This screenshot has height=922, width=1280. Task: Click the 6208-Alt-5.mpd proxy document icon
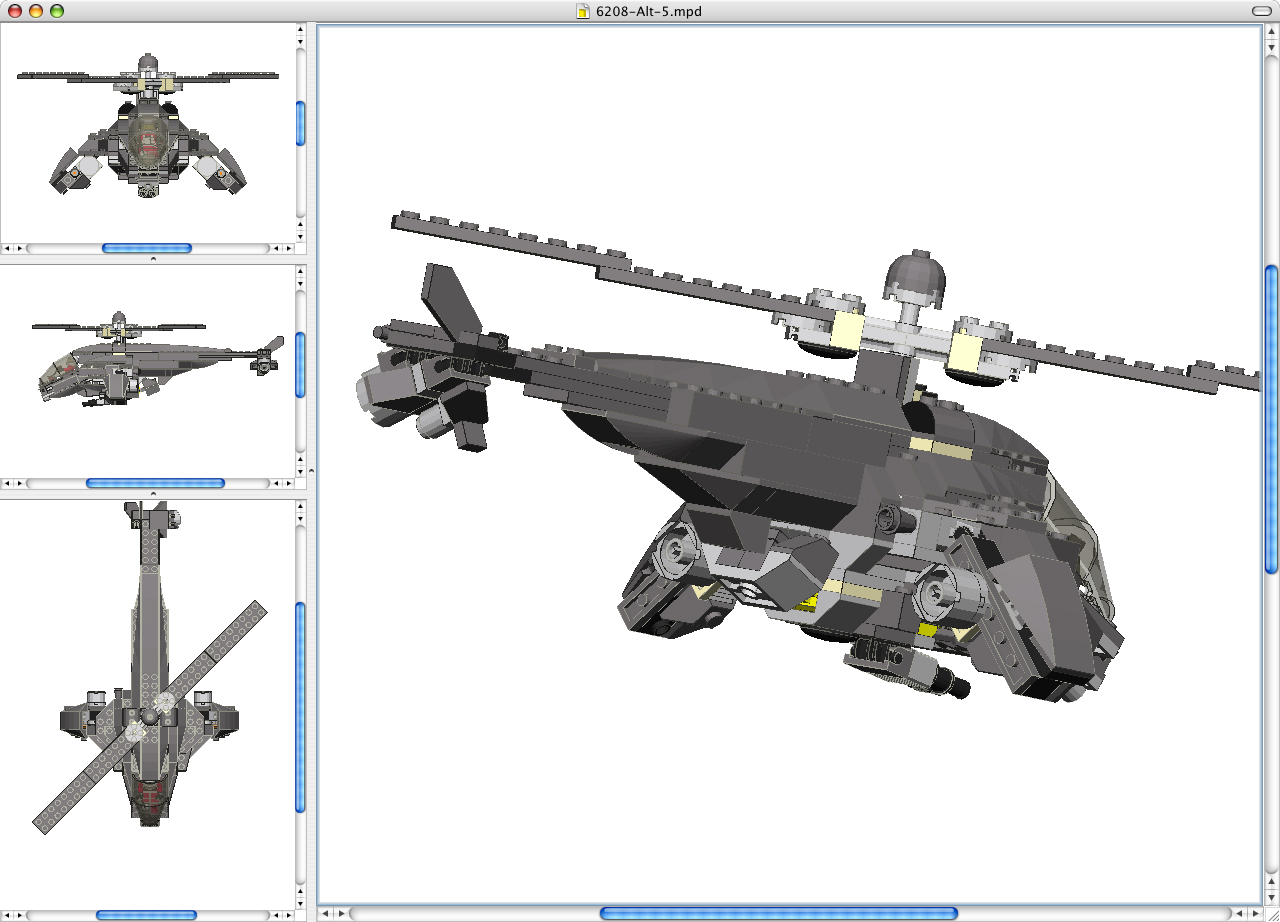582,12
